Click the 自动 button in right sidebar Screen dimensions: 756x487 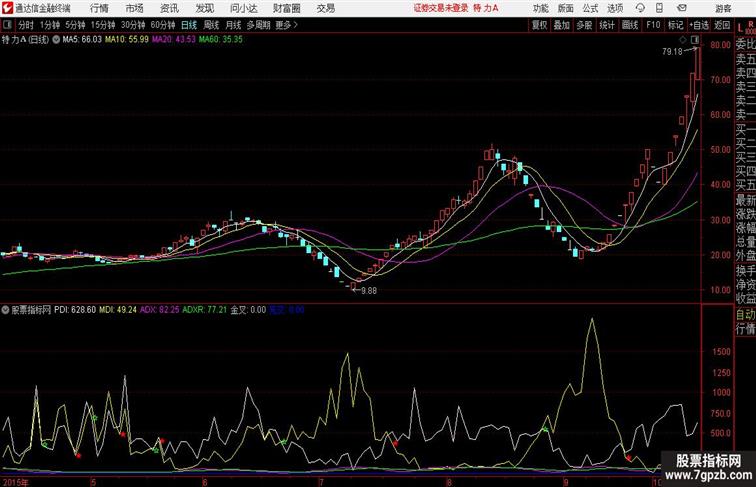pyautogui.click(x=745, y=315)
